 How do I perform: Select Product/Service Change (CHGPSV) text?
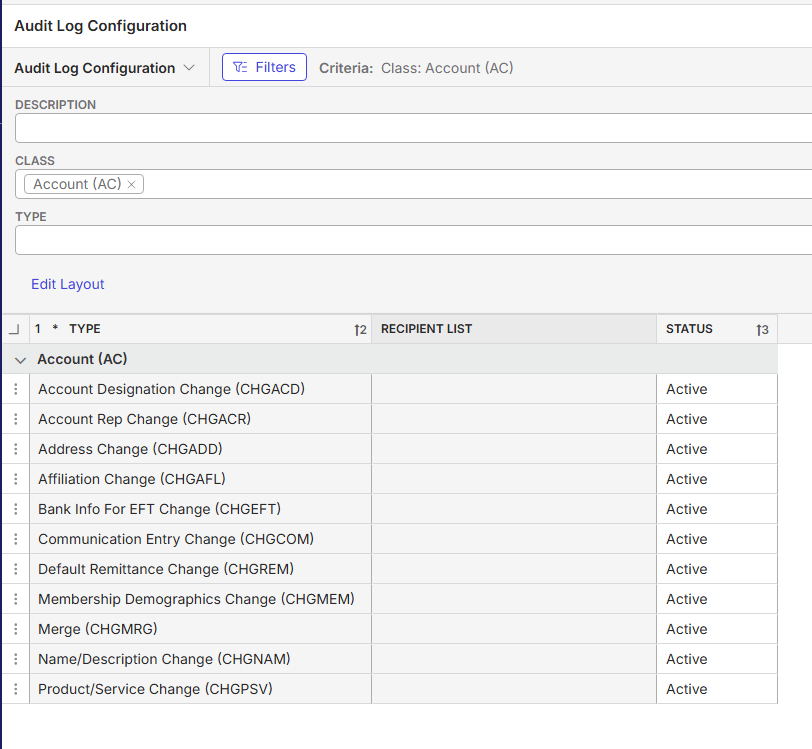pos(155,689)
